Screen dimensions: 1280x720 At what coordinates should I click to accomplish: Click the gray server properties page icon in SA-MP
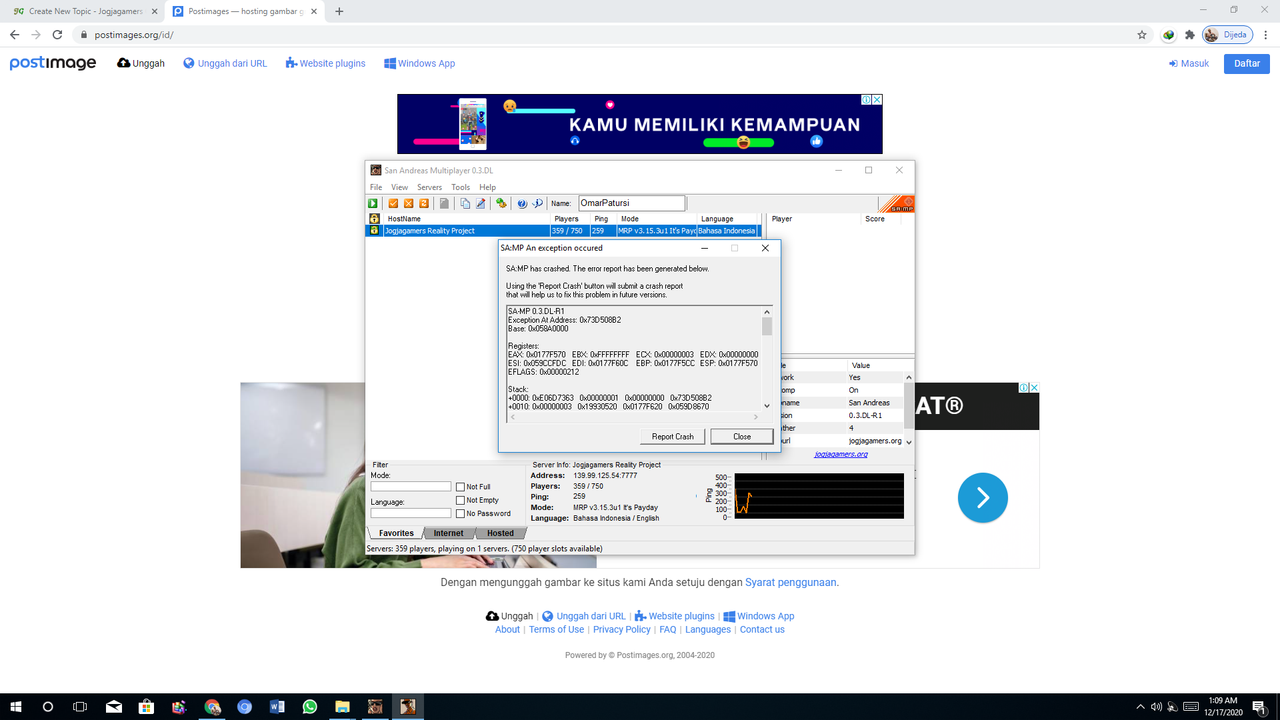point(444,203)
